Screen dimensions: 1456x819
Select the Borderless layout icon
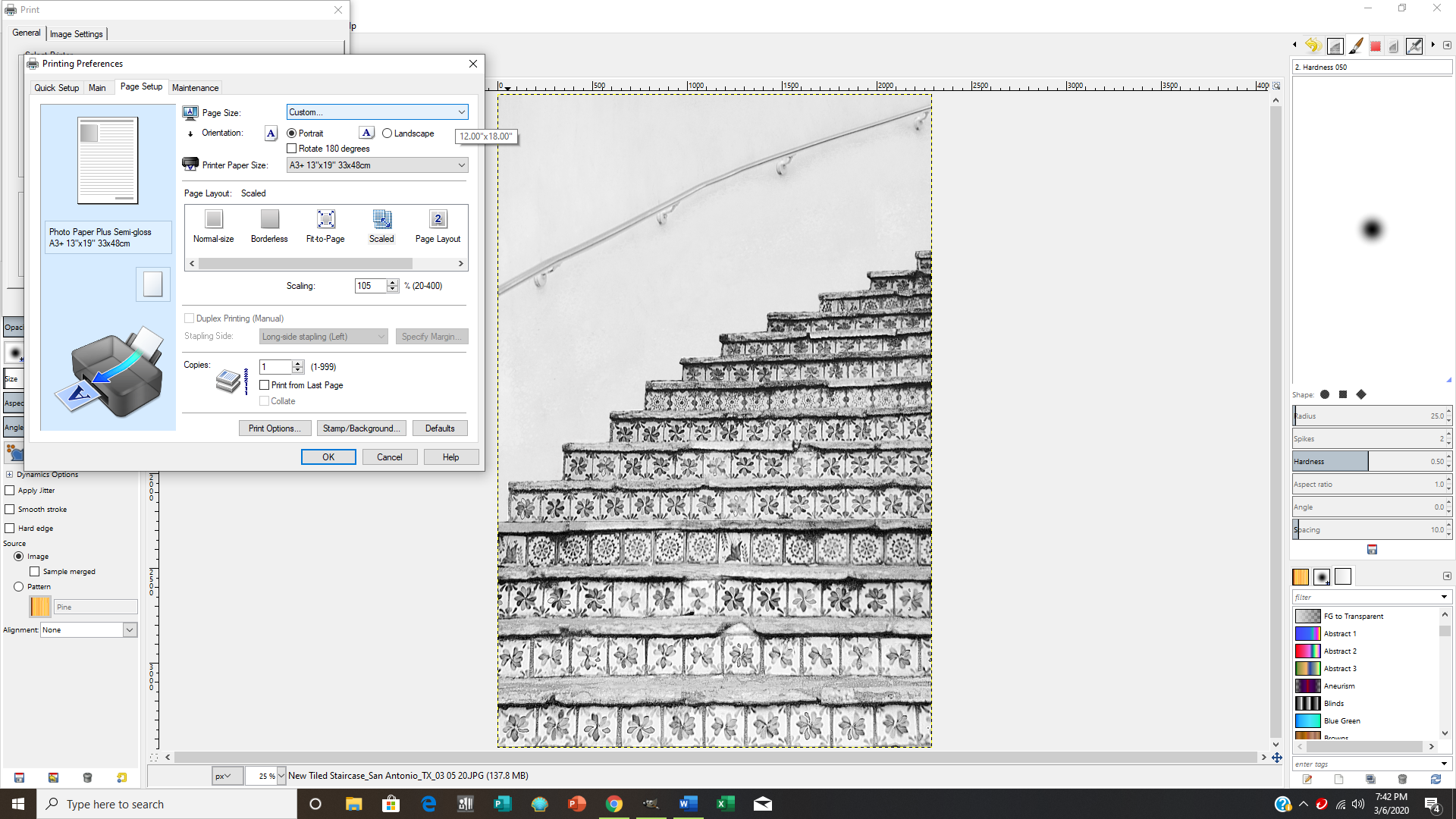pyautogui.click(x=269, y=226)
